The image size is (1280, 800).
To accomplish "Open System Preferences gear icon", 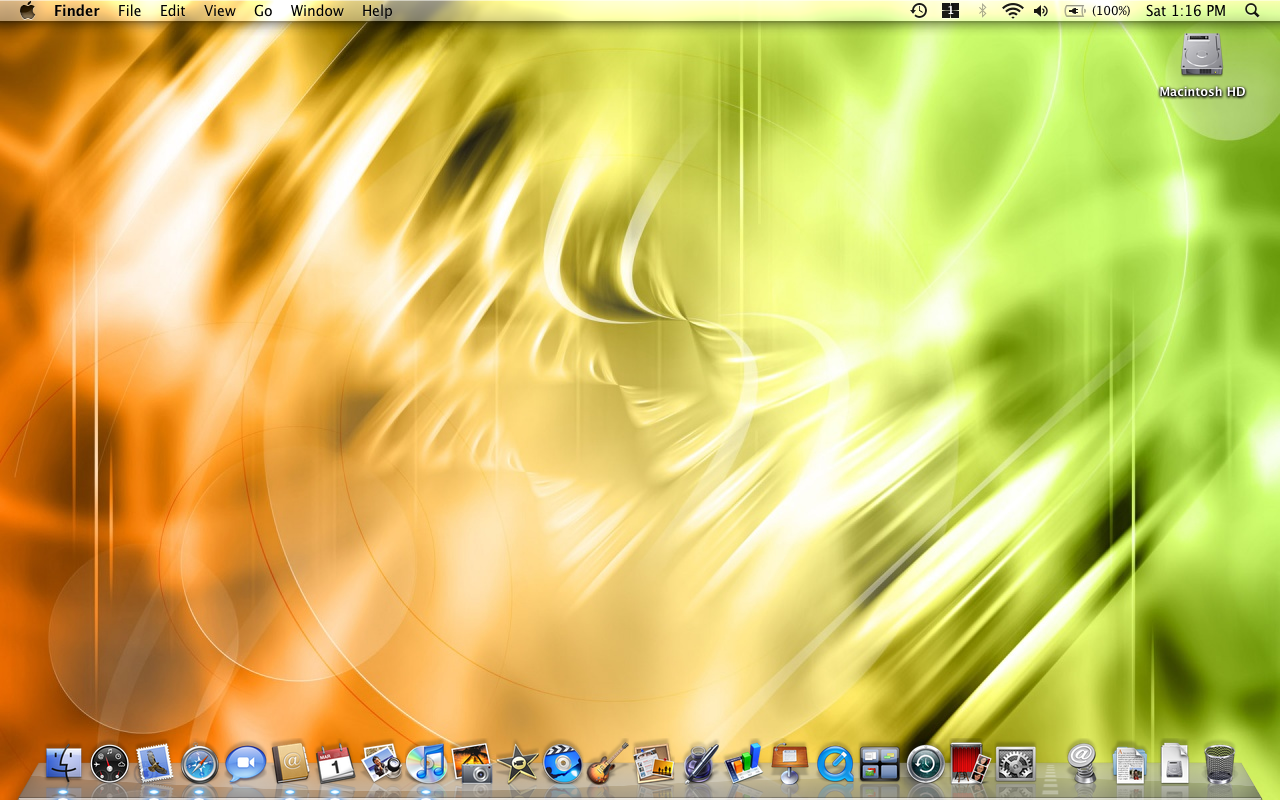I will (x=1016, y=765).
